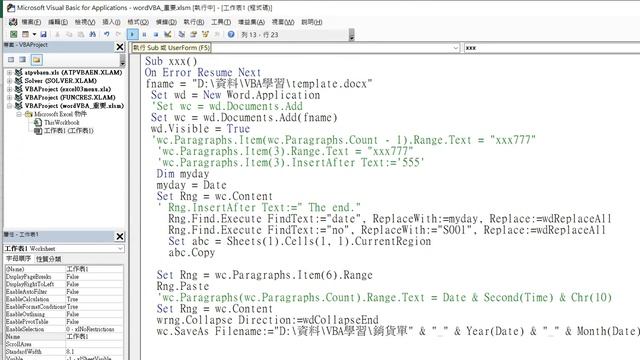Click the StandardWidth property row
This screenshot has height=360, width=640.
tap(64, 351)
